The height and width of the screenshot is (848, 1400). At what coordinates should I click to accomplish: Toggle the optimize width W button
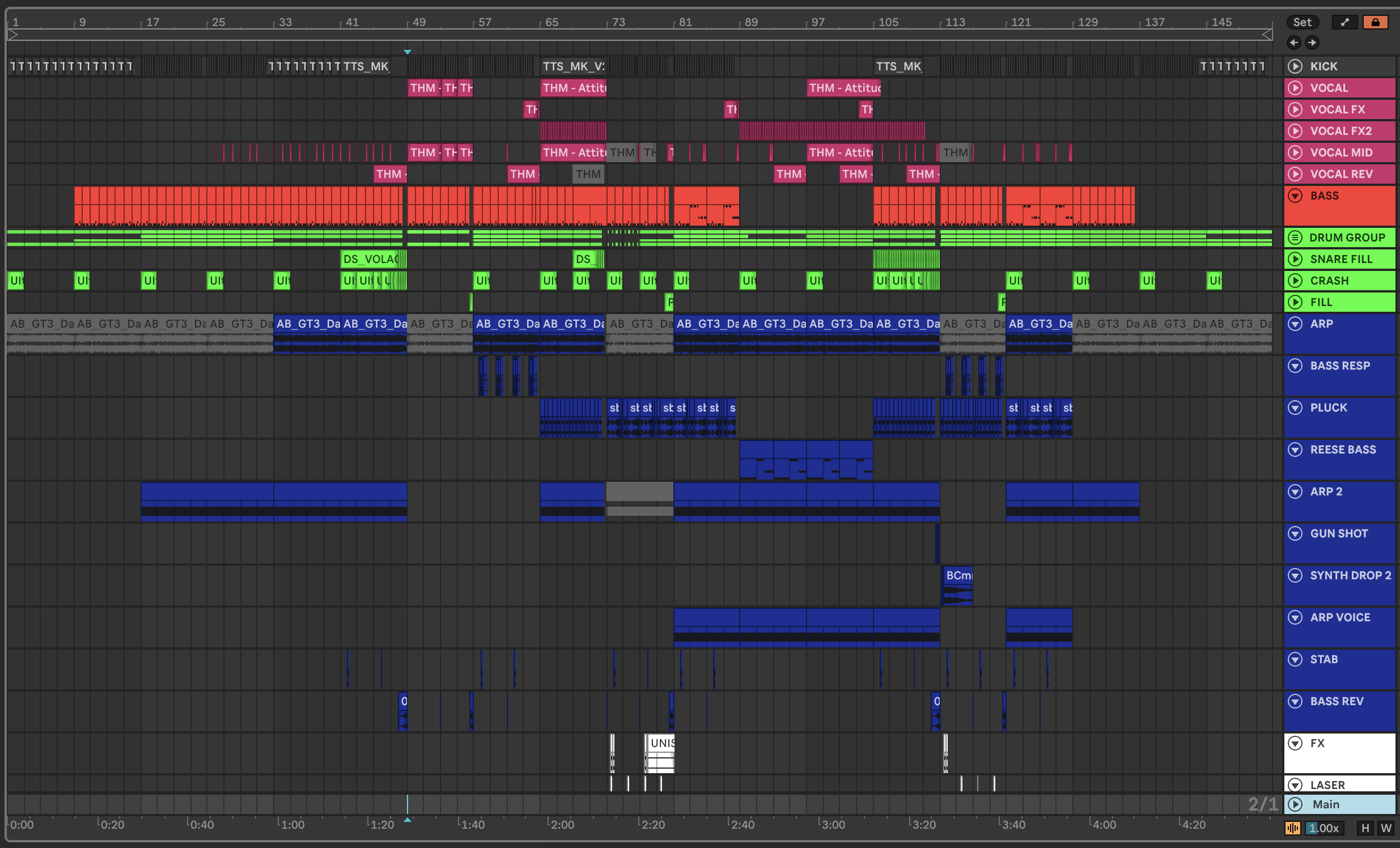[1386, 828]
